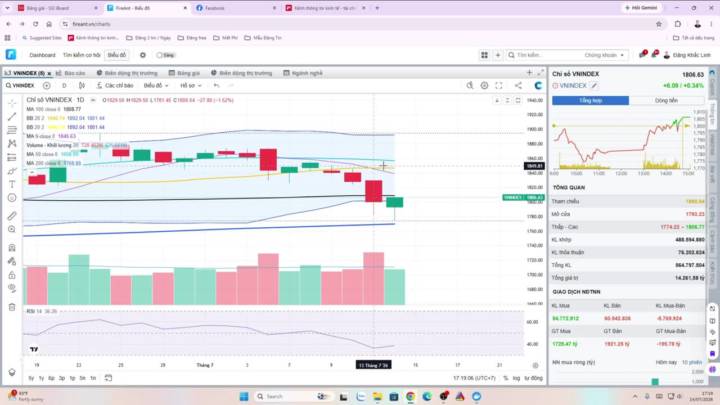The image size is (720, 405).
Task: Set range to 5y
Action: point(31,378)
